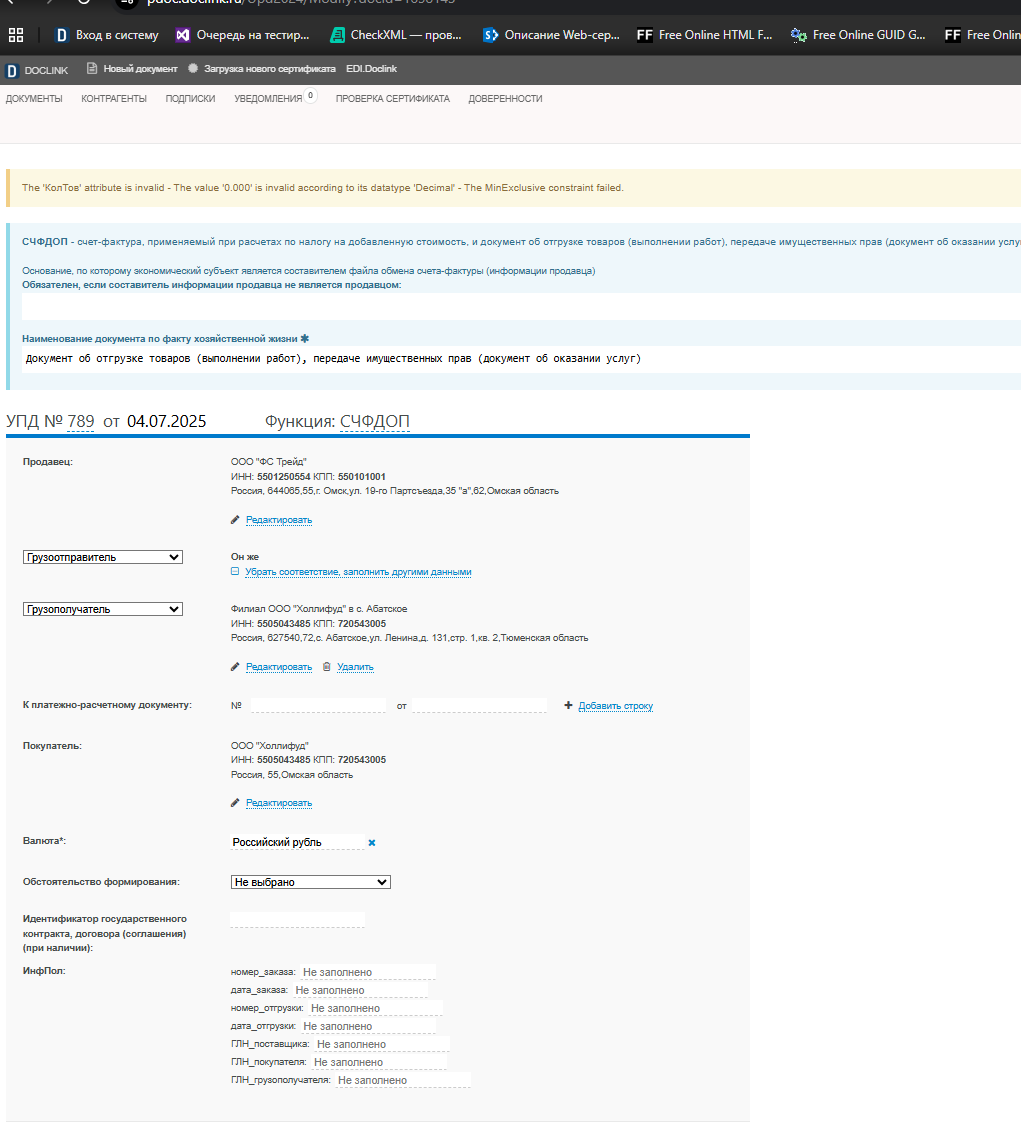Click the notifications counter badge showing 0
This screenshot has width=1021, height=1128.
pyautogui.click(x=310, y=96)
